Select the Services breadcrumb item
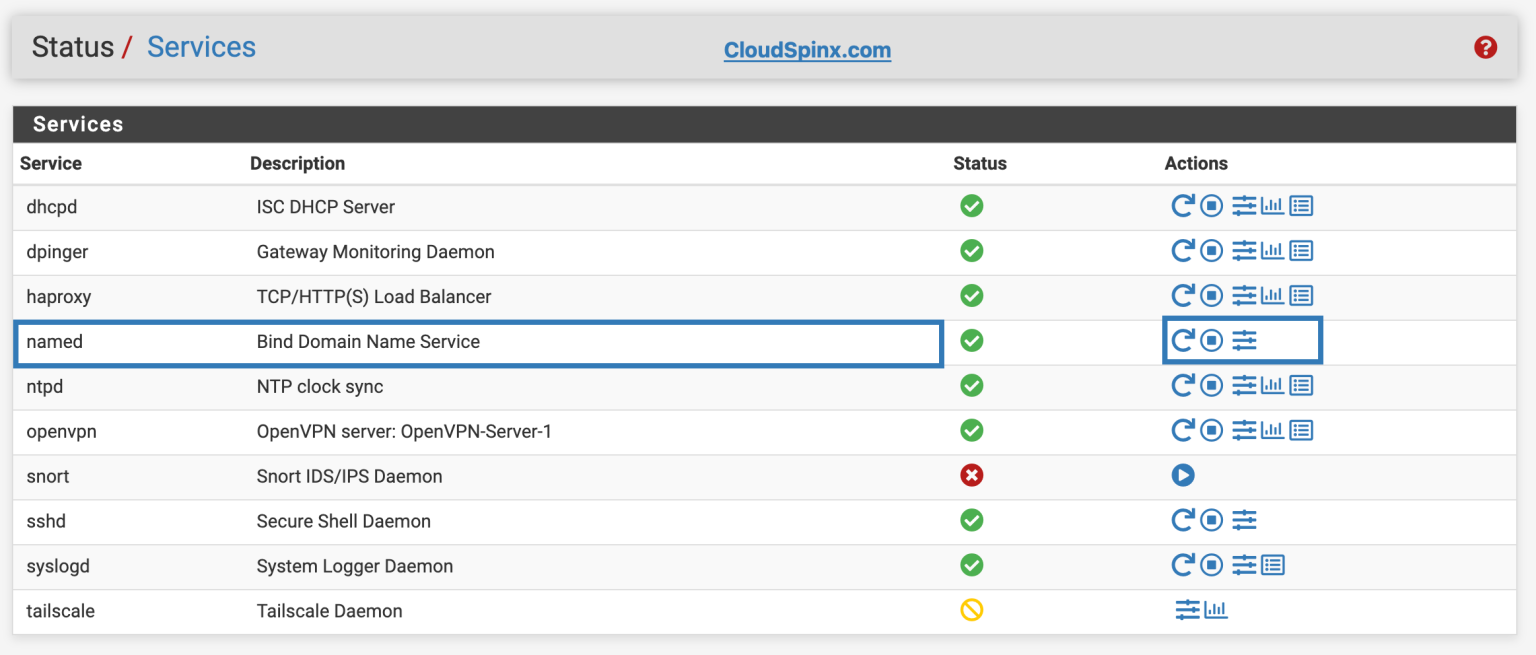 coord(200,46)
